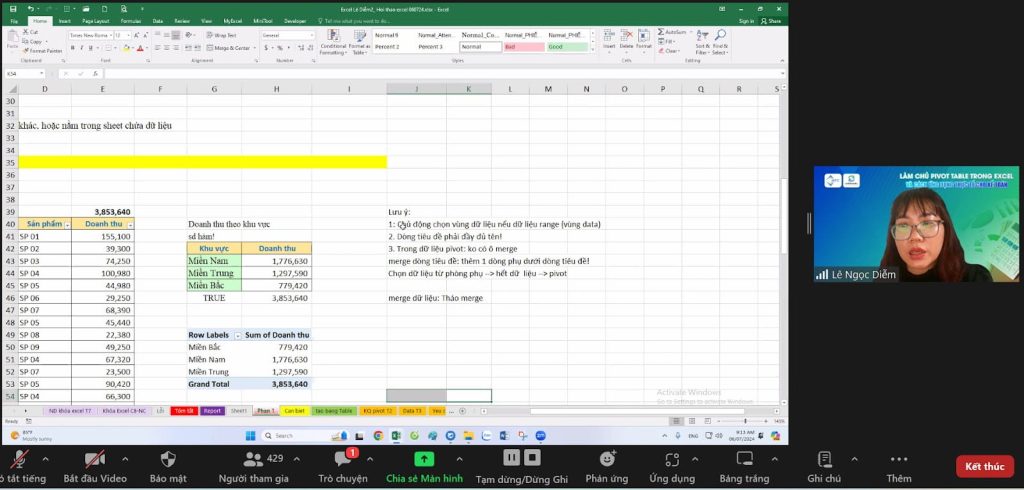
Task: Open Sort & Filter
Action: (703, 42)
